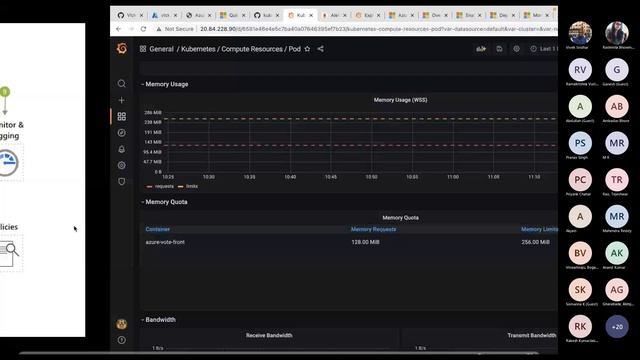The width and height of the screenshot is (640, 360).
Task: Click the browser forward arrow
Action: tap(131, 29)
